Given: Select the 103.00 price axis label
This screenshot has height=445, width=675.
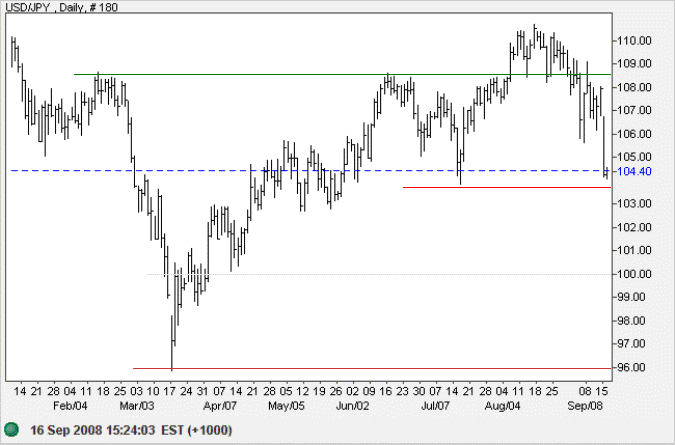Looking at the screenshot, I should click(x=634, y=204).
